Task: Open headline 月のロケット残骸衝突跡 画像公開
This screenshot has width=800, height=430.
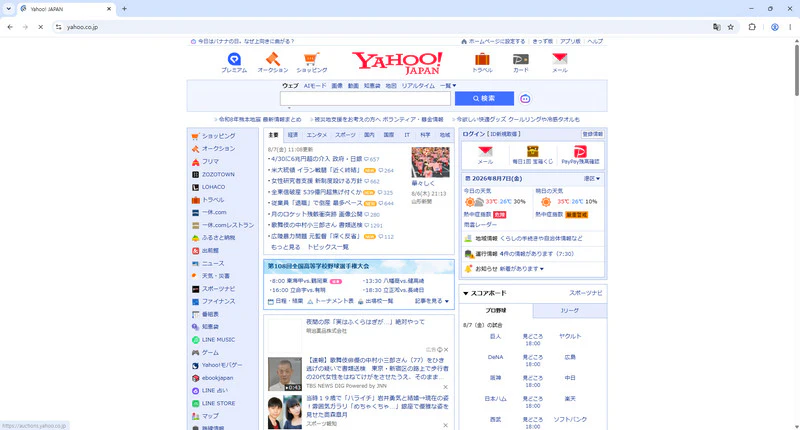Action: [x=319, y=214]
